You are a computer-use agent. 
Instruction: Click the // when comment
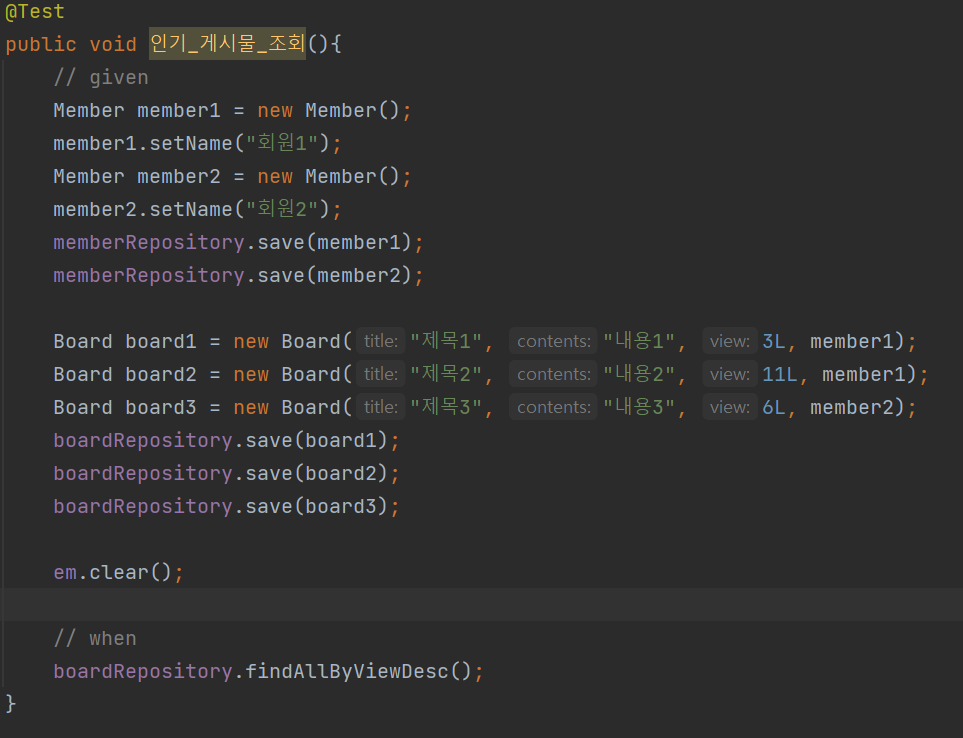coord(95,639)
